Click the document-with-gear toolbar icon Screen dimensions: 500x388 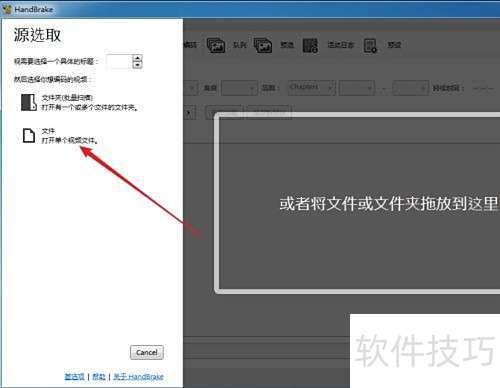(370, 46)
